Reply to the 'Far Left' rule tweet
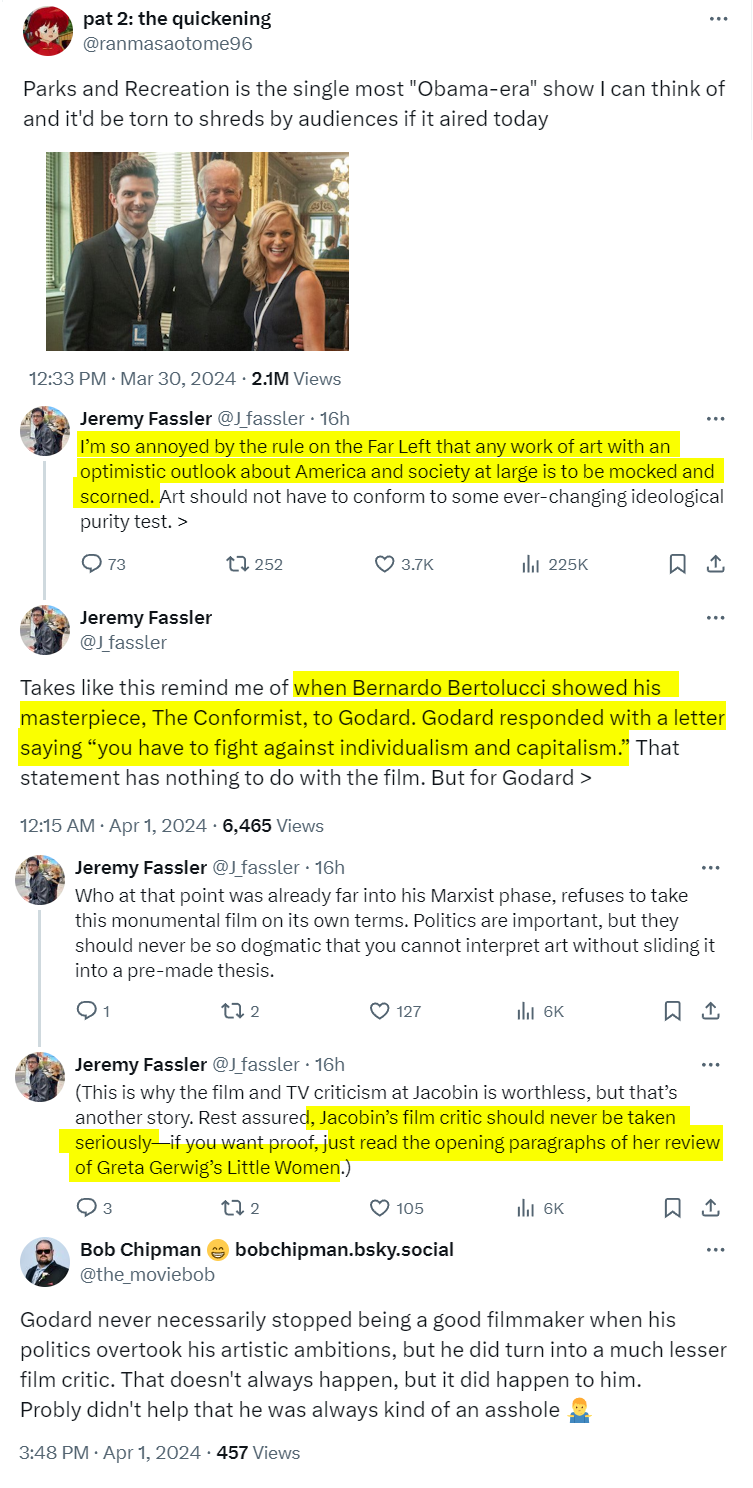Viewport: 753px width, 1488px height. coord(92,565)
